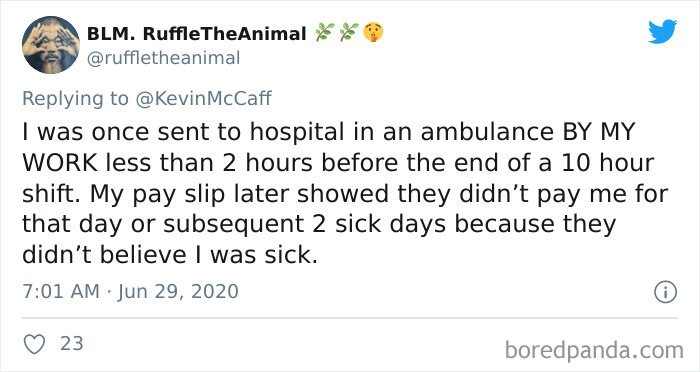Click the blue Twitter bird logo

click(x=662, y=32)
